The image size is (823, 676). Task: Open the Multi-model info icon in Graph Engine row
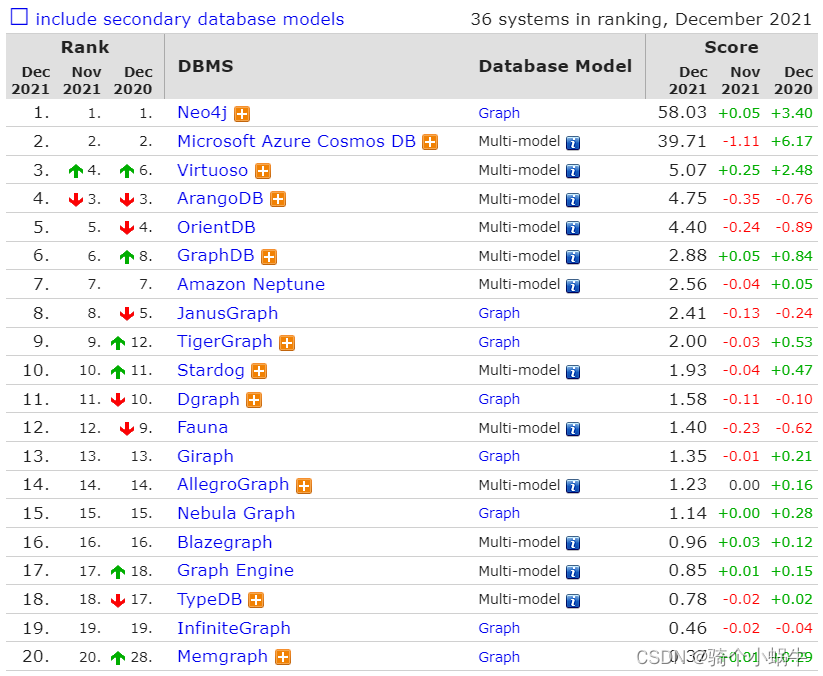point(573,572)
